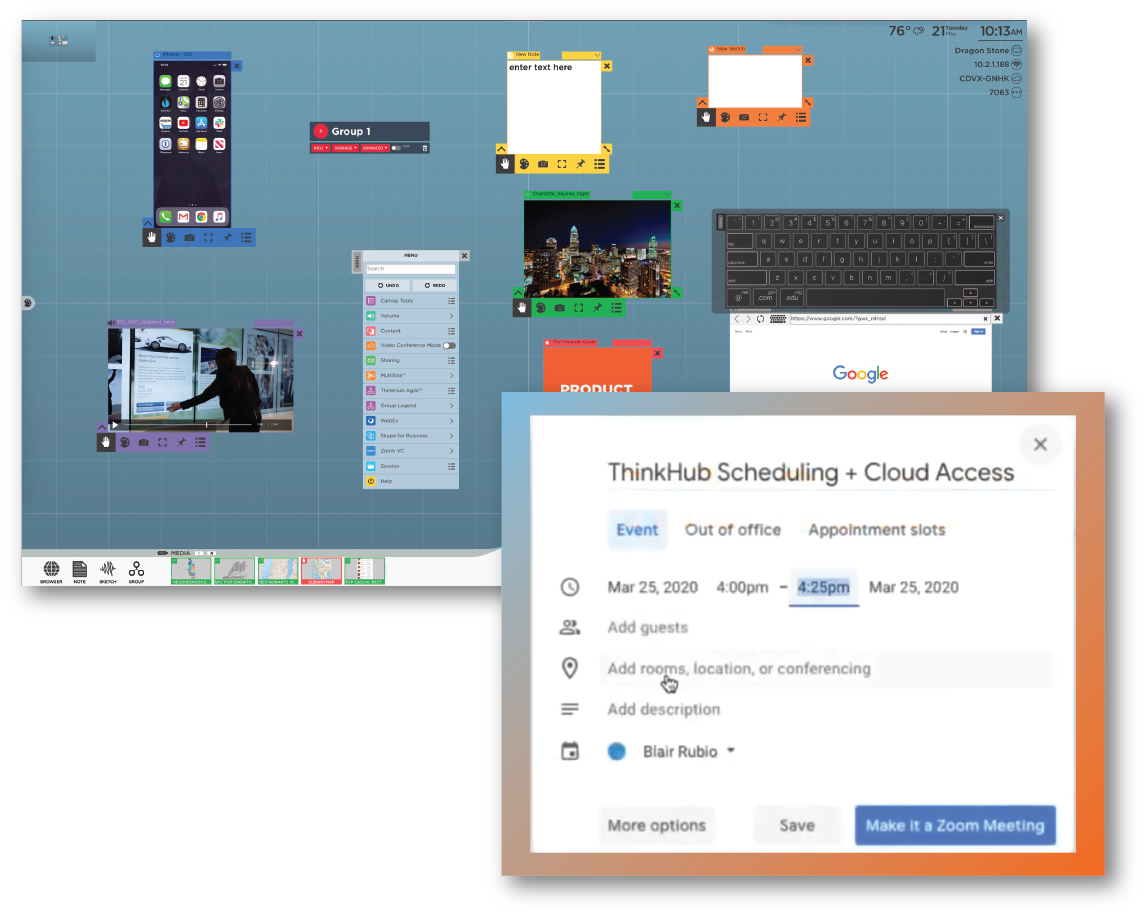
Task: Select hand tool on the purple video toolbar
Action: coord(106,442)
